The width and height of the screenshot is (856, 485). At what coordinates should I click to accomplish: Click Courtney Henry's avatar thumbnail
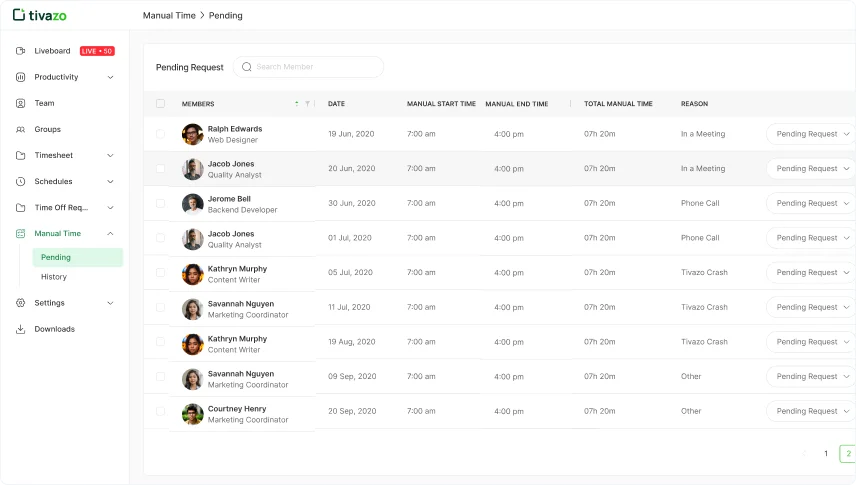(x=193, y=413)
